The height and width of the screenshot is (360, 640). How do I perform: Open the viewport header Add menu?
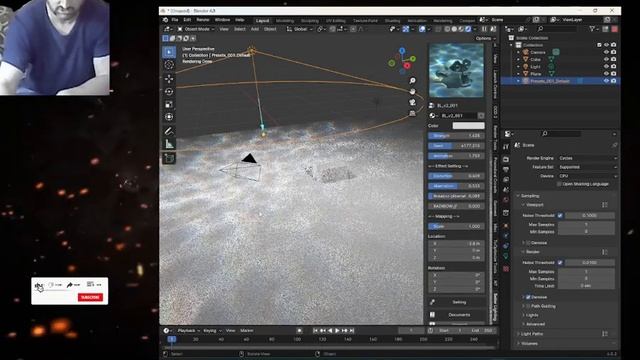(x=255, y=29)
